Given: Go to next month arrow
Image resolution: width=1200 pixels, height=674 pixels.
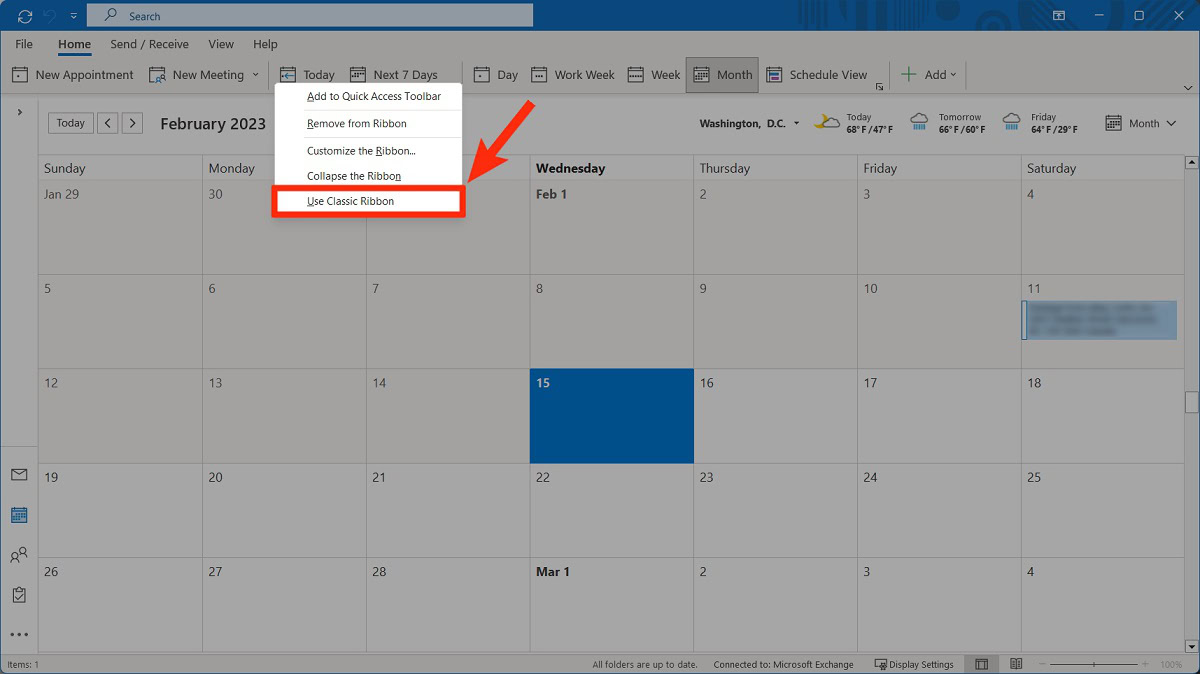Looking at the screenshot, I should point(133,123).
